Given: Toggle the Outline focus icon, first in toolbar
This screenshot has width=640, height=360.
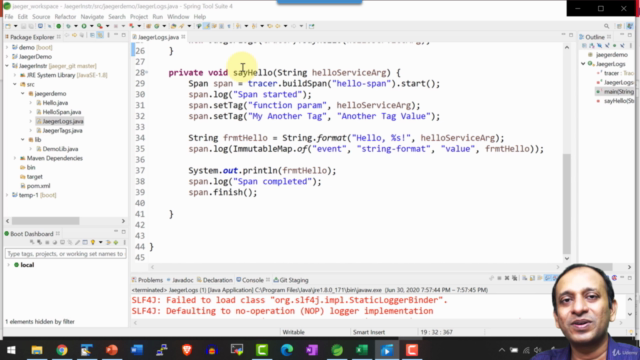Looking at the screenshot, I should point(584,46).
